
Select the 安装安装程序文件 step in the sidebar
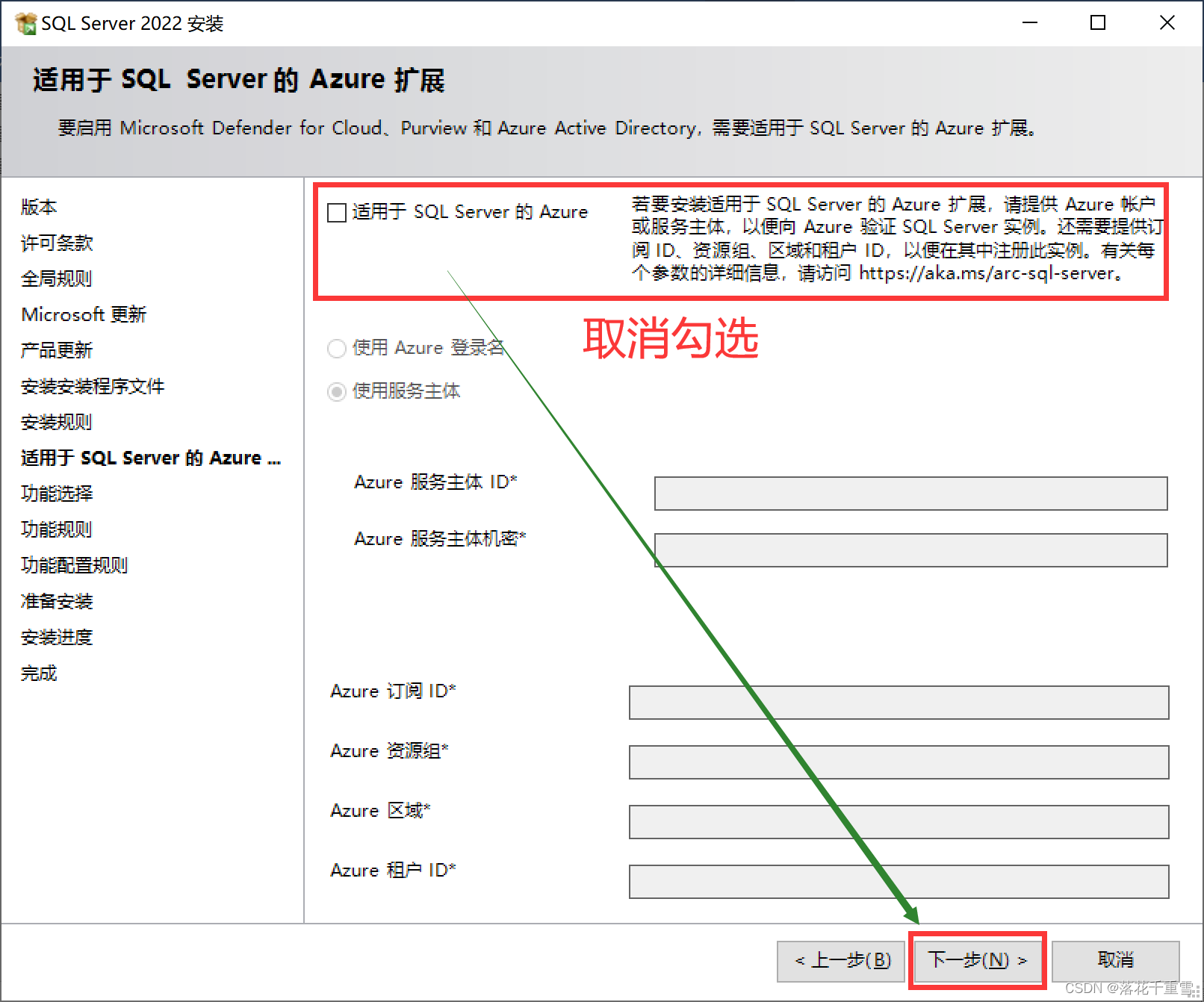click(x=93, y=386)
